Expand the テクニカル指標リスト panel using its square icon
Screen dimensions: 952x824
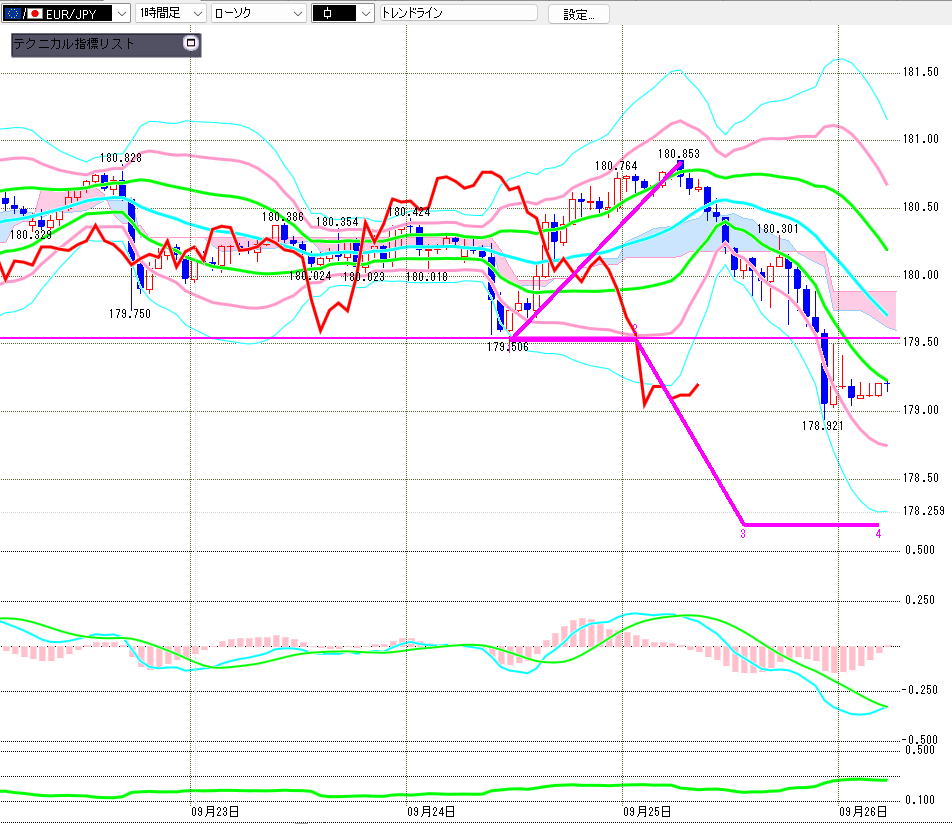point(191,43)
